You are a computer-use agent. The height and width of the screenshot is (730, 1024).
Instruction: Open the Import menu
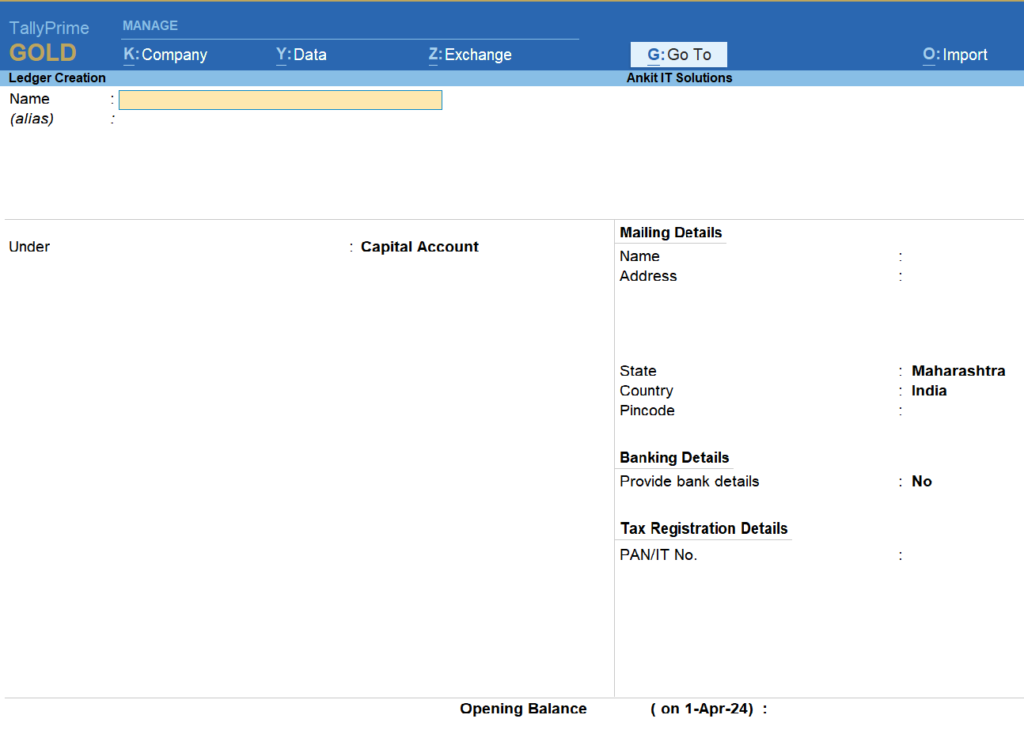pyautogui.click(x=955, y=55)
